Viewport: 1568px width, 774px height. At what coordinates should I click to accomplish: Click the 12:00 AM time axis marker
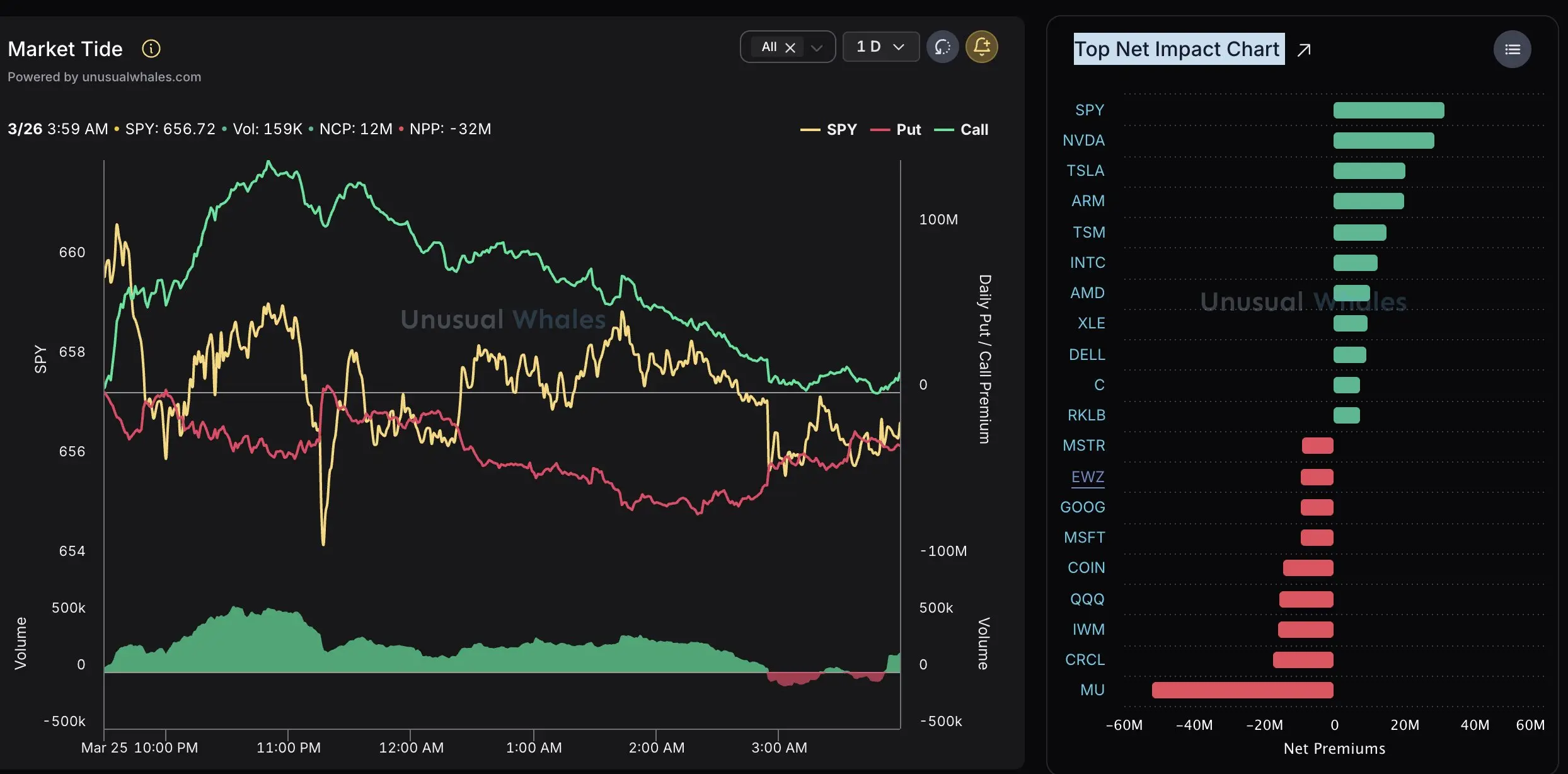(x=411, y=748)
